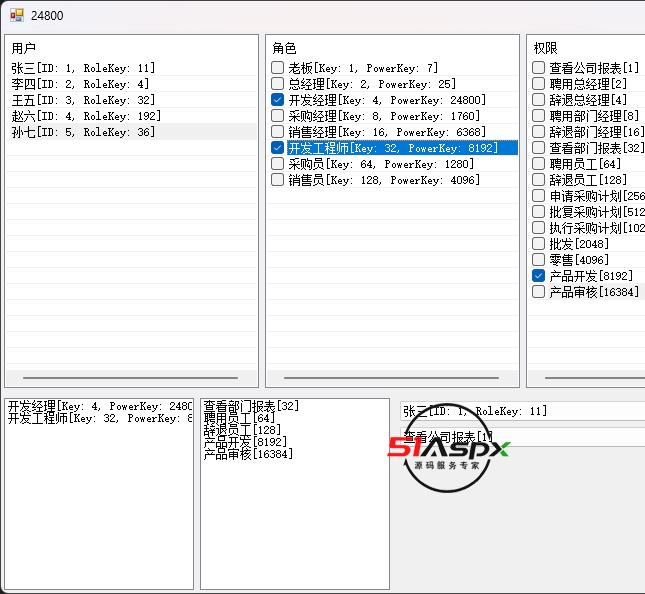Check the 采购经理 role checkbox
Image resolution: width=645 pixels, height=594 pixels.
[x=278, y=116]
